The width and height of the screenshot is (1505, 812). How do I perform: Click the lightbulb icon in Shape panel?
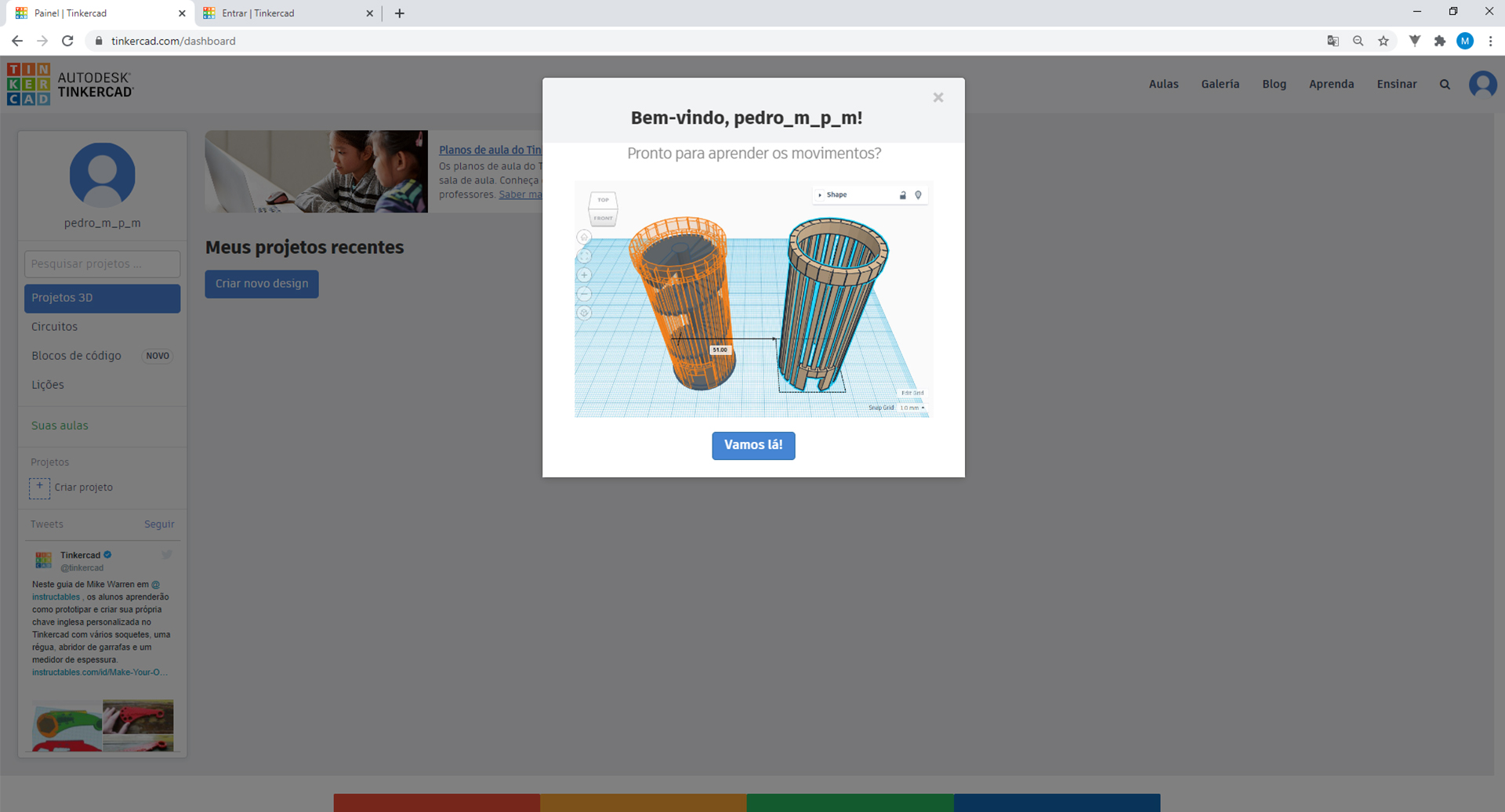pyautogui.click(x=918, y=195)
